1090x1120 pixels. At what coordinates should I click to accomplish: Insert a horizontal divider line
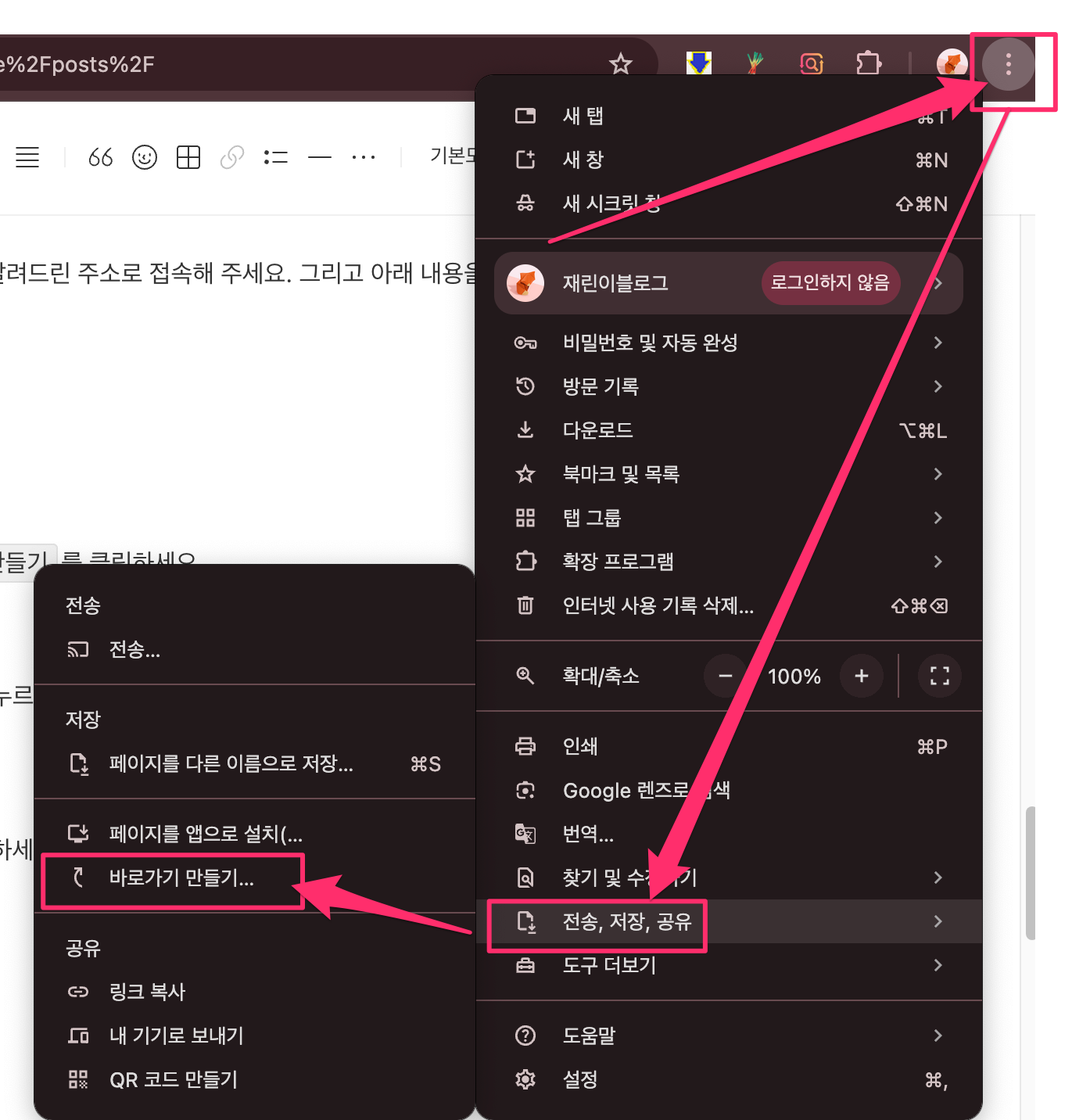319,157
